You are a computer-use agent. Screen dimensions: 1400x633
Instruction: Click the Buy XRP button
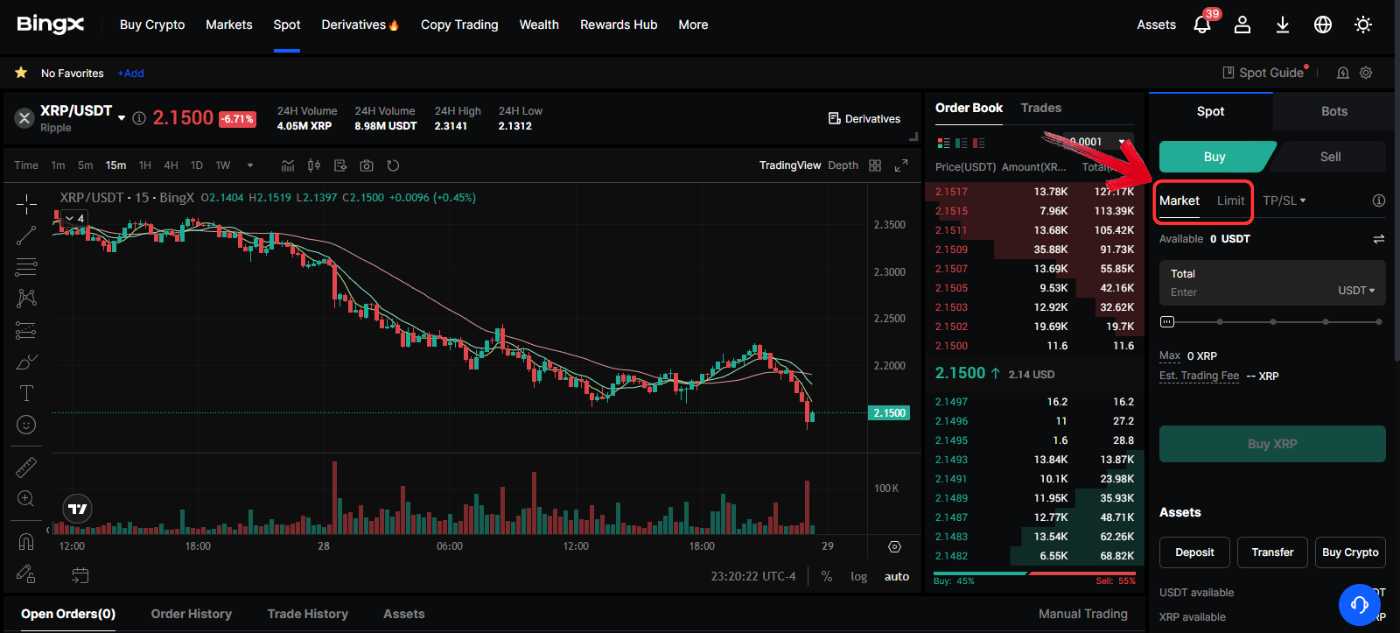click(x=1272, y=443)
